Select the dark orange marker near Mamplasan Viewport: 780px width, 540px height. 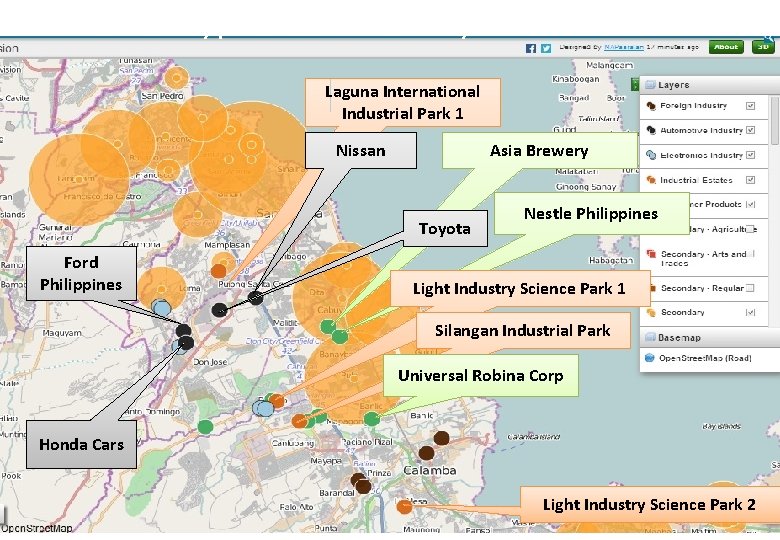(x=218, y=271)
